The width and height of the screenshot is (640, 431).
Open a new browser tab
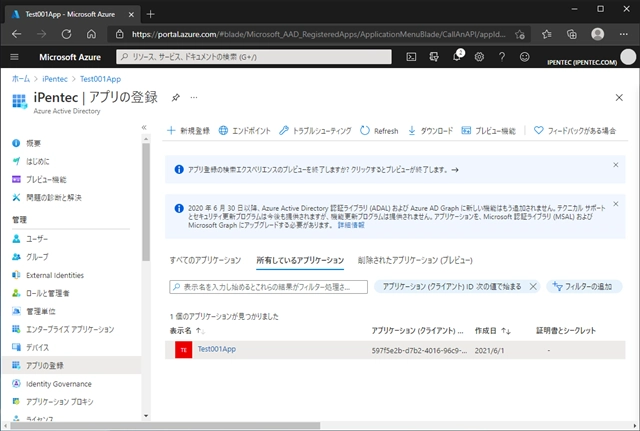point(151,14)
